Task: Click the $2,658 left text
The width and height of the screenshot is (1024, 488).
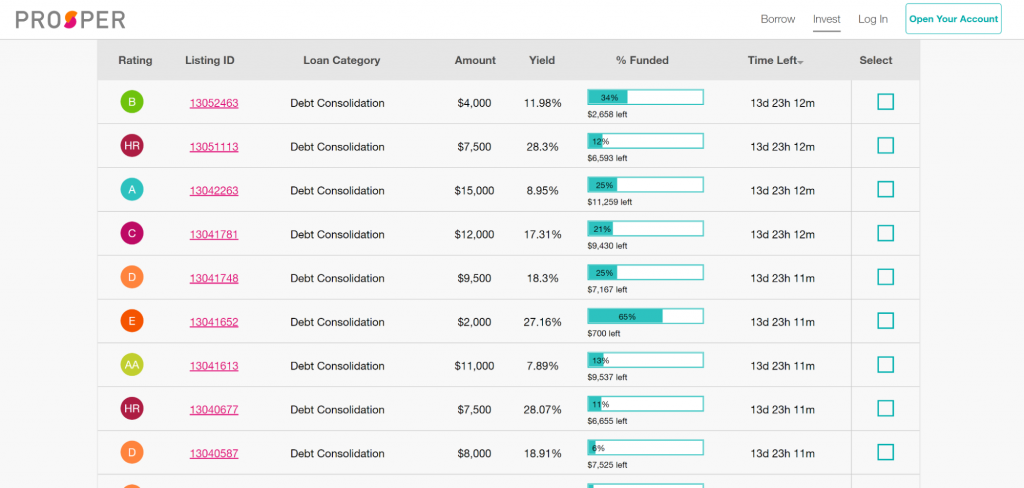Action: 607,114
